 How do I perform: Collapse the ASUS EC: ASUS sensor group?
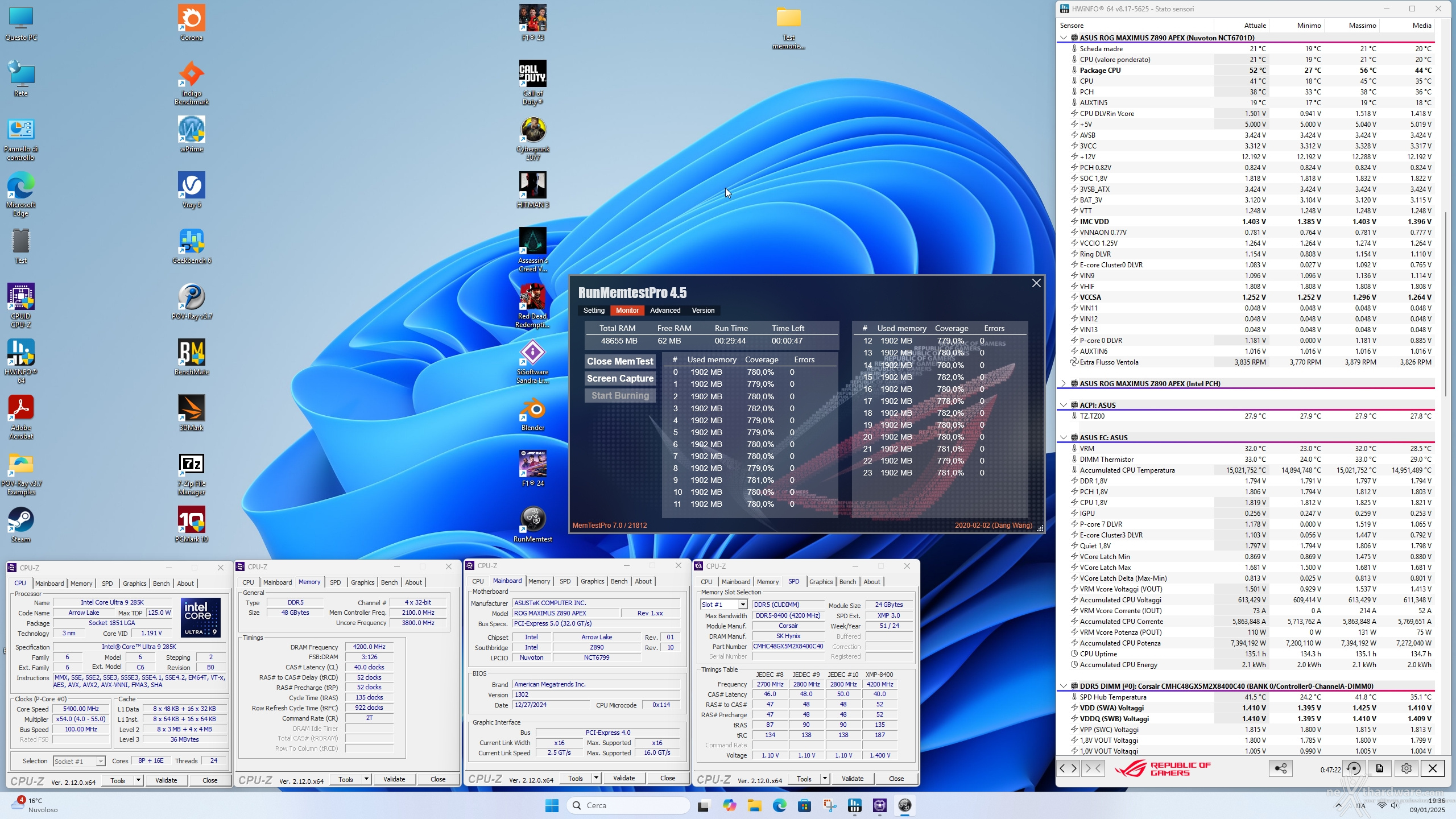(x=1064, y=437)
